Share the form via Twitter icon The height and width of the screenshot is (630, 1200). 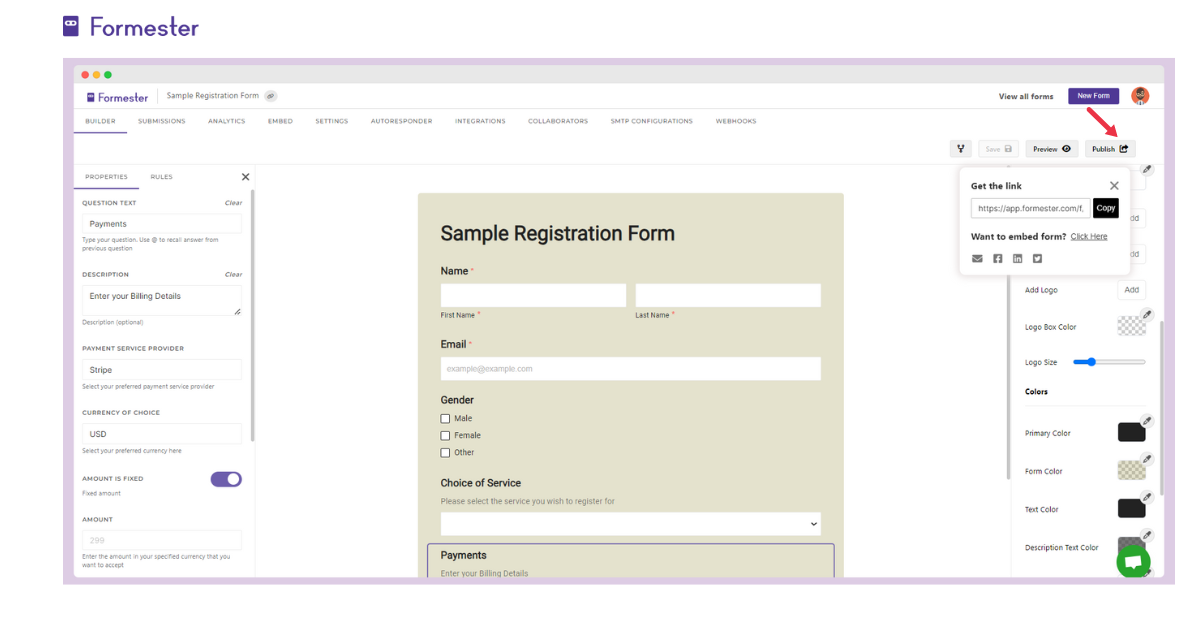[1038, 258]
